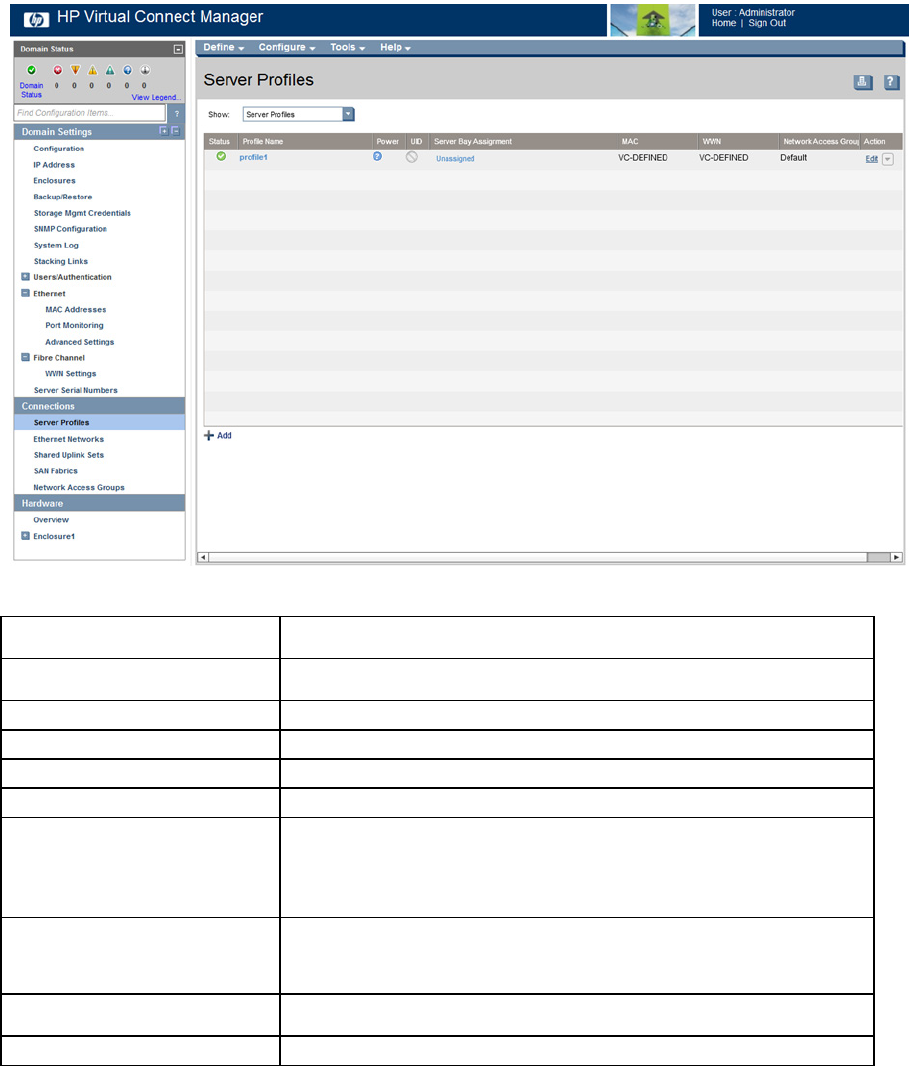Click the blue unknown status icon
912x1066 pixels.
click(127, 70)
